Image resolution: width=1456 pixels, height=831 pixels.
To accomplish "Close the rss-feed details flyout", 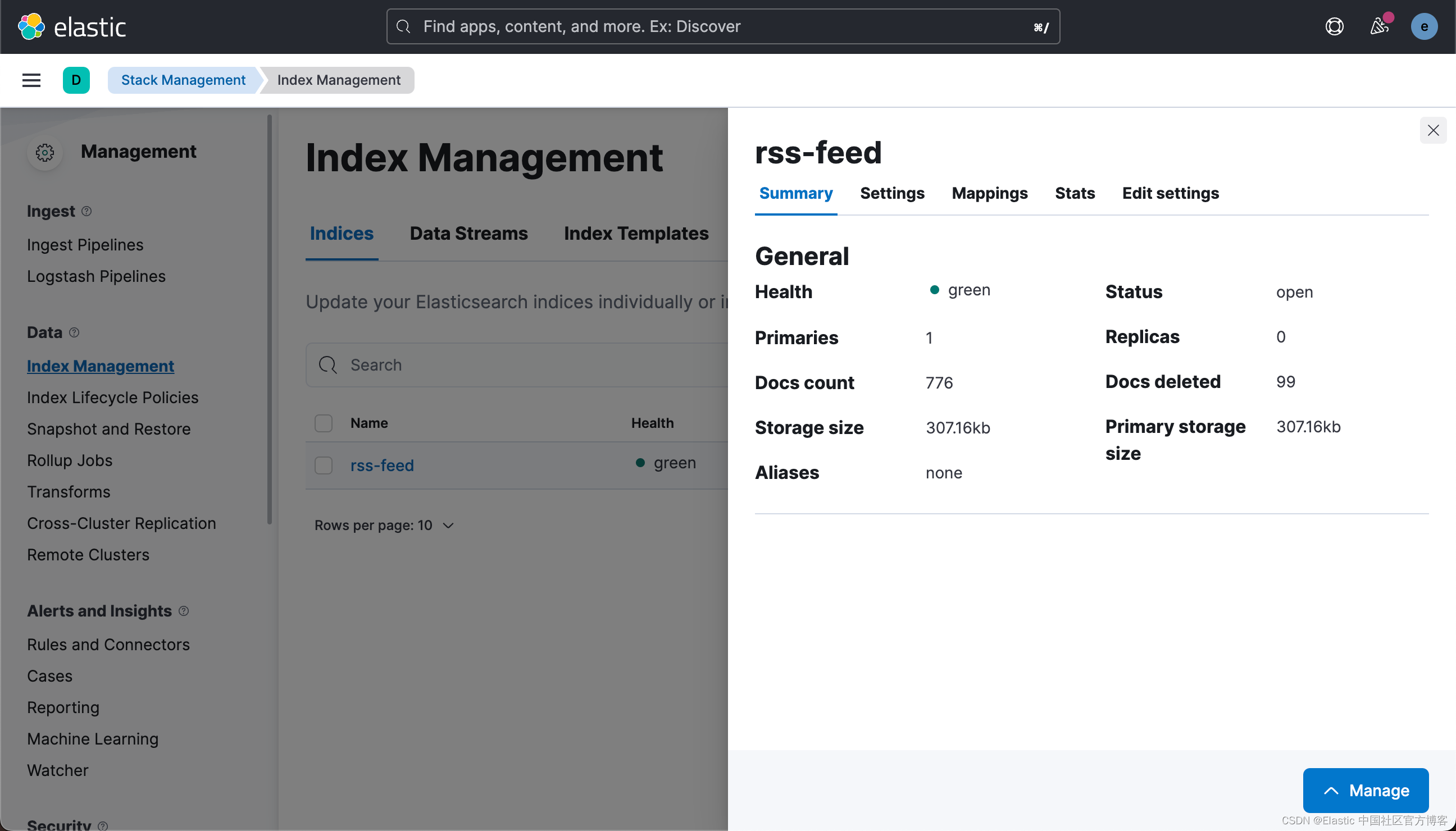I will (1433, 130).
